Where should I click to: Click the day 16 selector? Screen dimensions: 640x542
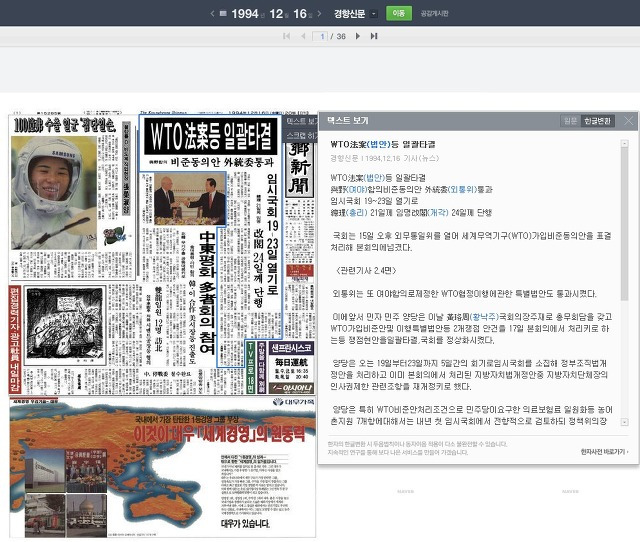tap(300, 13)
